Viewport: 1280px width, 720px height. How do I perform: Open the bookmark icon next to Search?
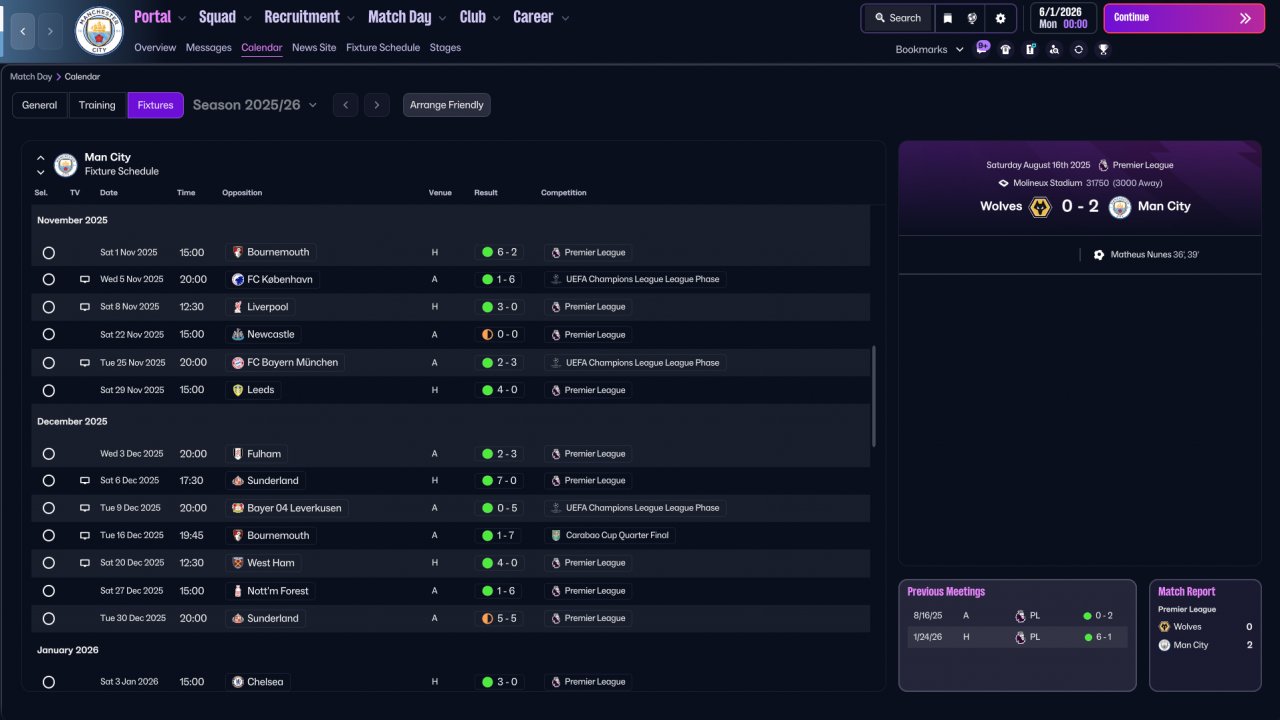click(x=948, y=18)
